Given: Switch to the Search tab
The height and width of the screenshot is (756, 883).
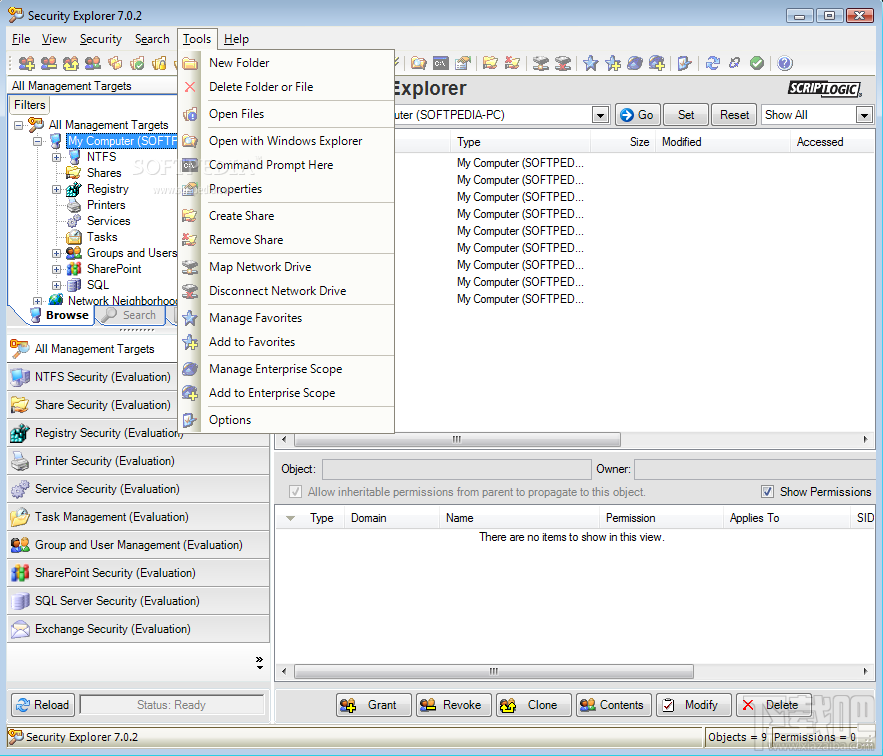Looking at the screenshot, I should point(131,315).
